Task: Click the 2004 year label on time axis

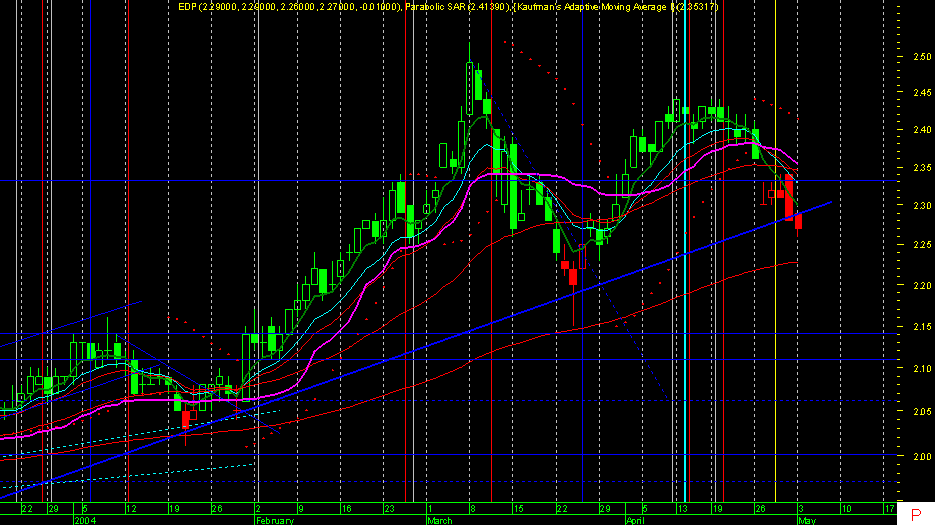Action: (85, 520)
